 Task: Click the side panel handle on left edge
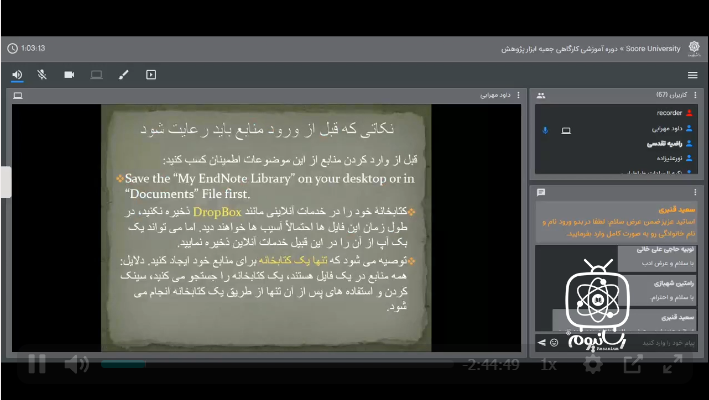6,182
